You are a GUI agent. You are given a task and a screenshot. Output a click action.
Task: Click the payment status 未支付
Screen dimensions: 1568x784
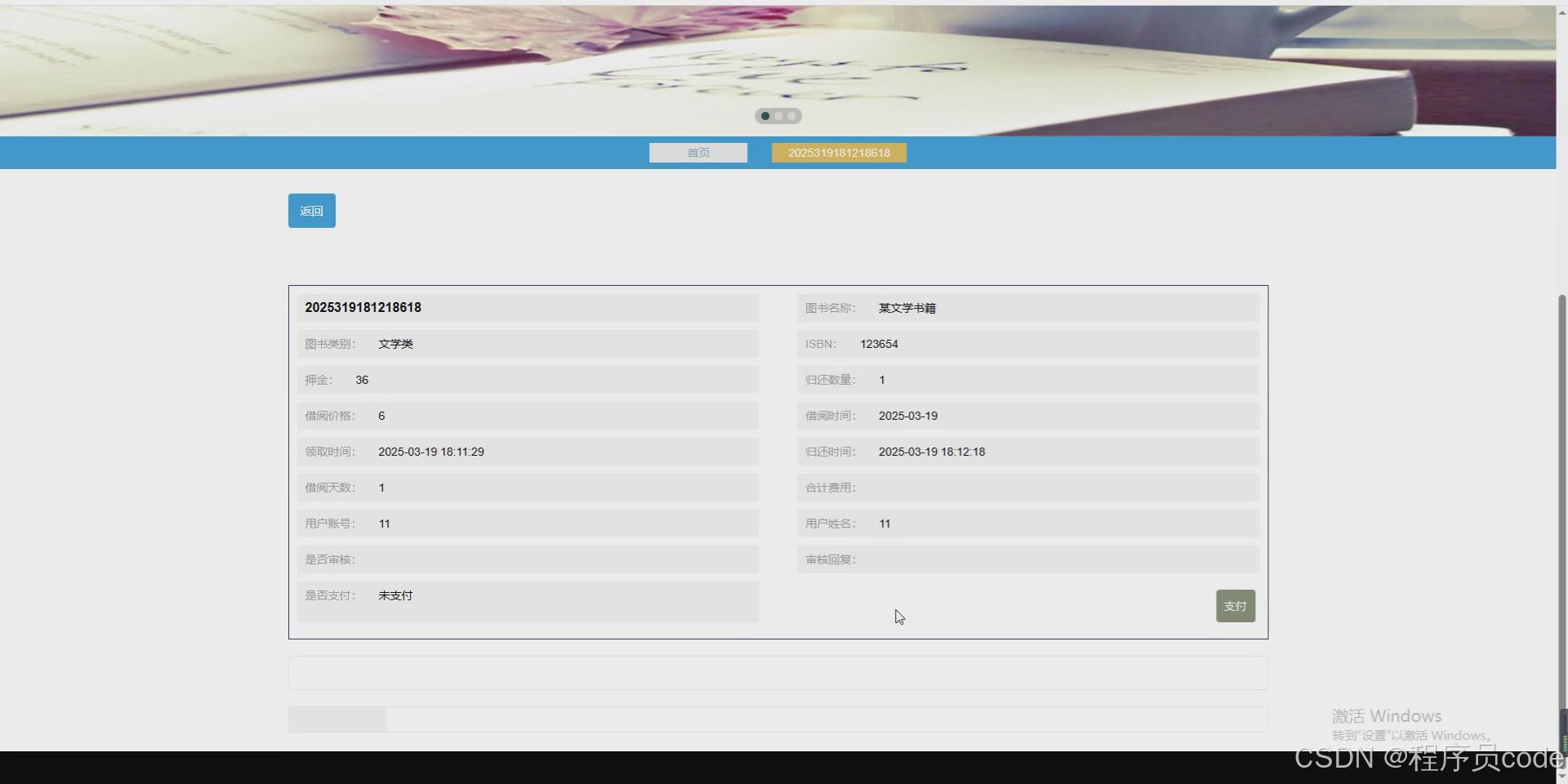coord(395,595)
